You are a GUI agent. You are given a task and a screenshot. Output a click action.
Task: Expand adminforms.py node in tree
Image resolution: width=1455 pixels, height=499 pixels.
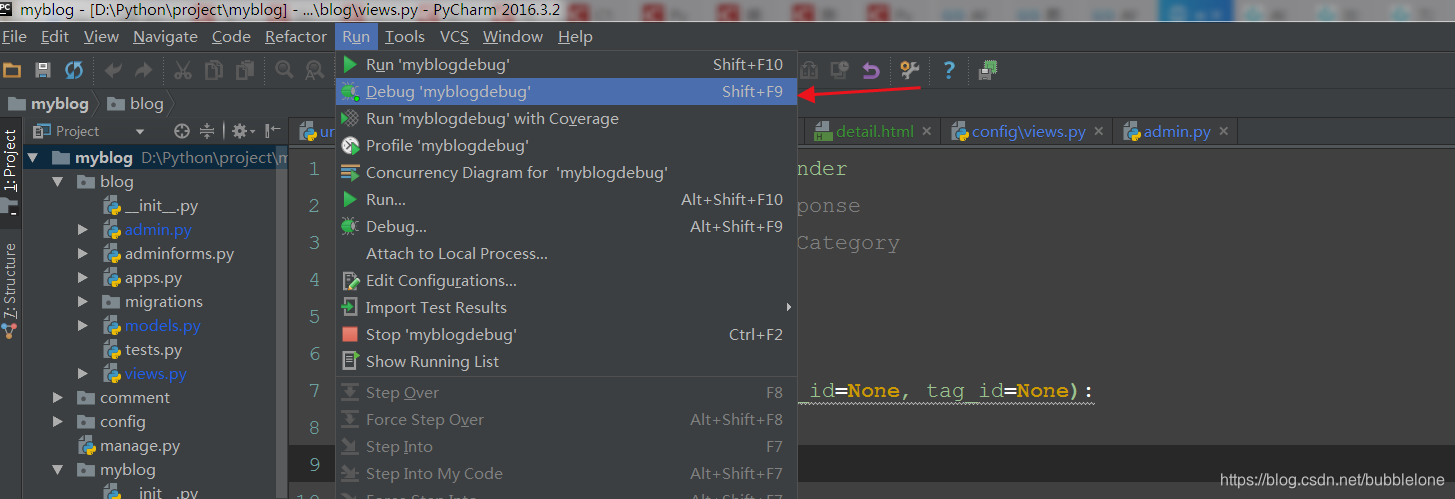click(83, 254)
